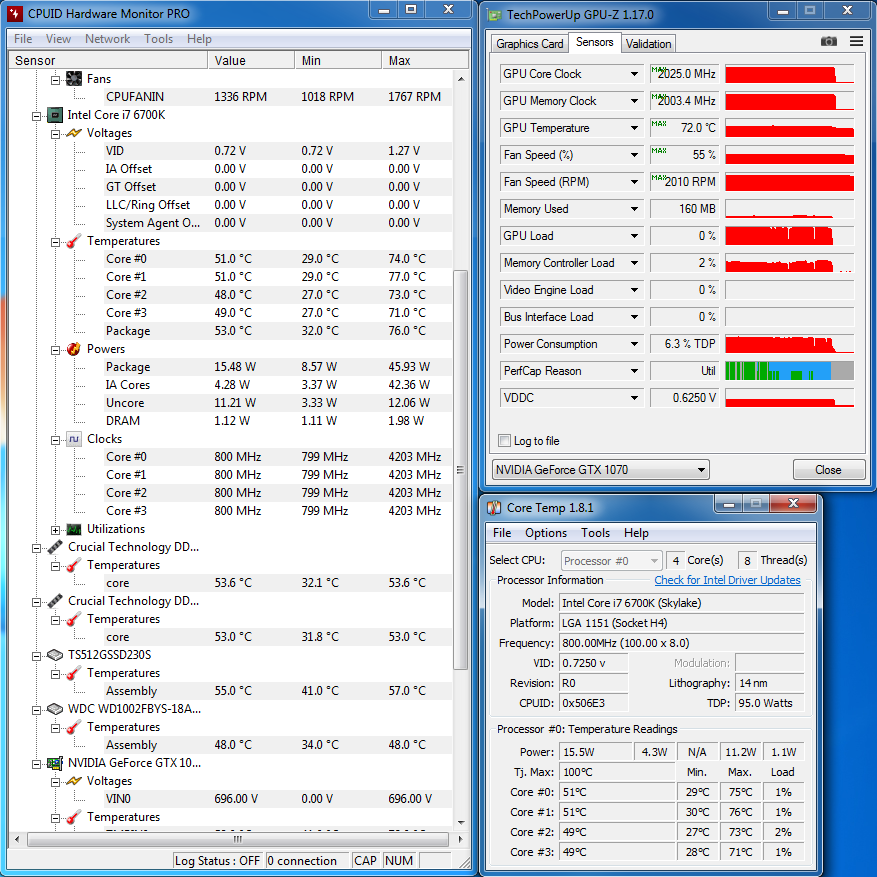Image resolution: width=877 pixels, height=877 pixels.
Task: Open the VDDC sensor dropdown
Action: [634, 398]
